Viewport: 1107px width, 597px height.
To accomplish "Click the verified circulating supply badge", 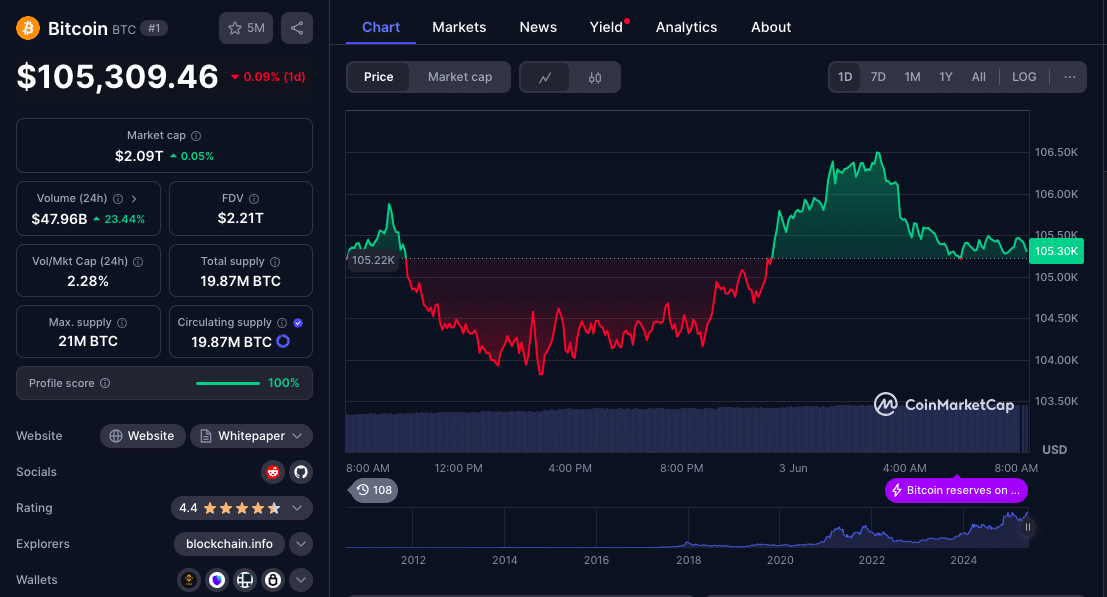I will click(x=298, y=322).
